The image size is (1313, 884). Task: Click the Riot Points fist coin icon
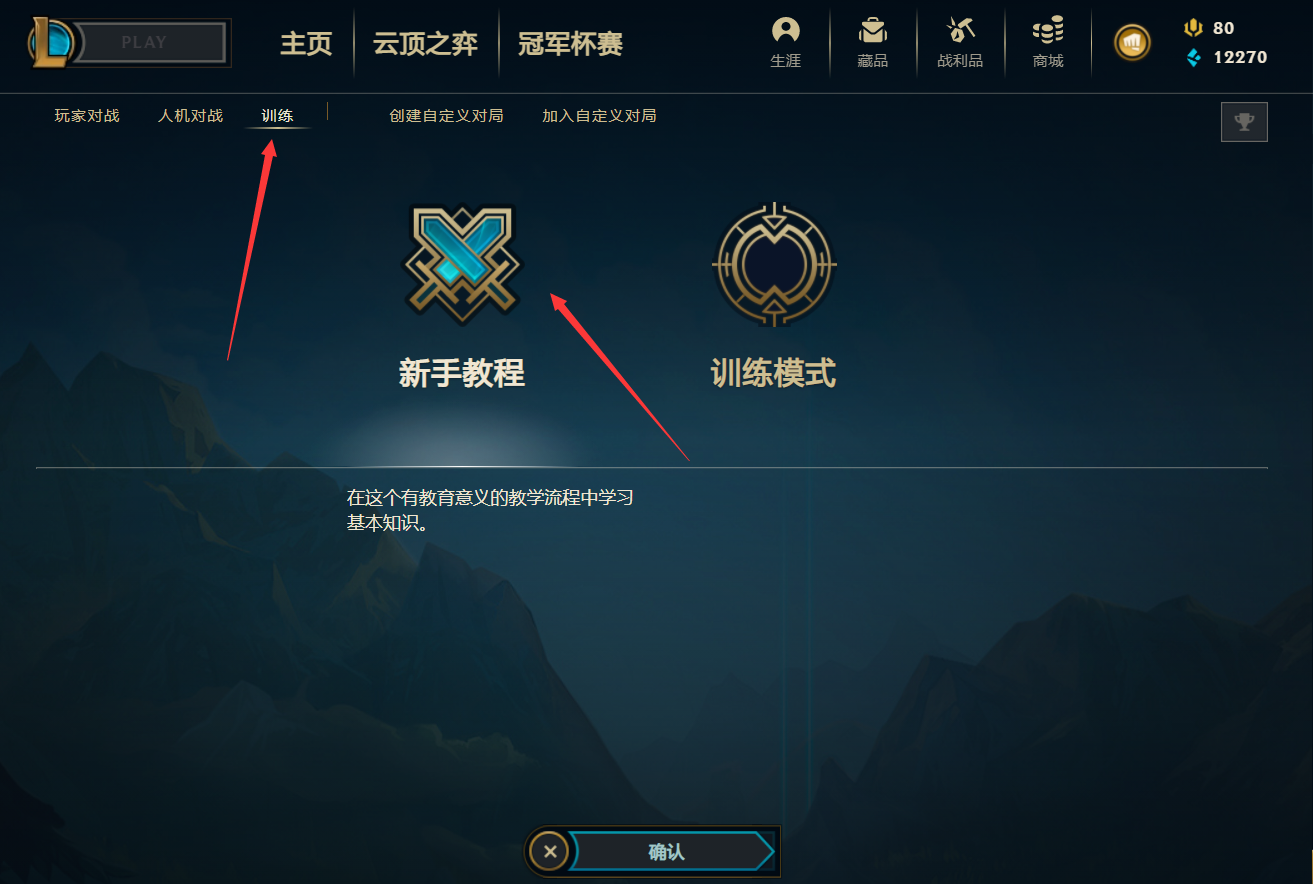pos(1132,43)
